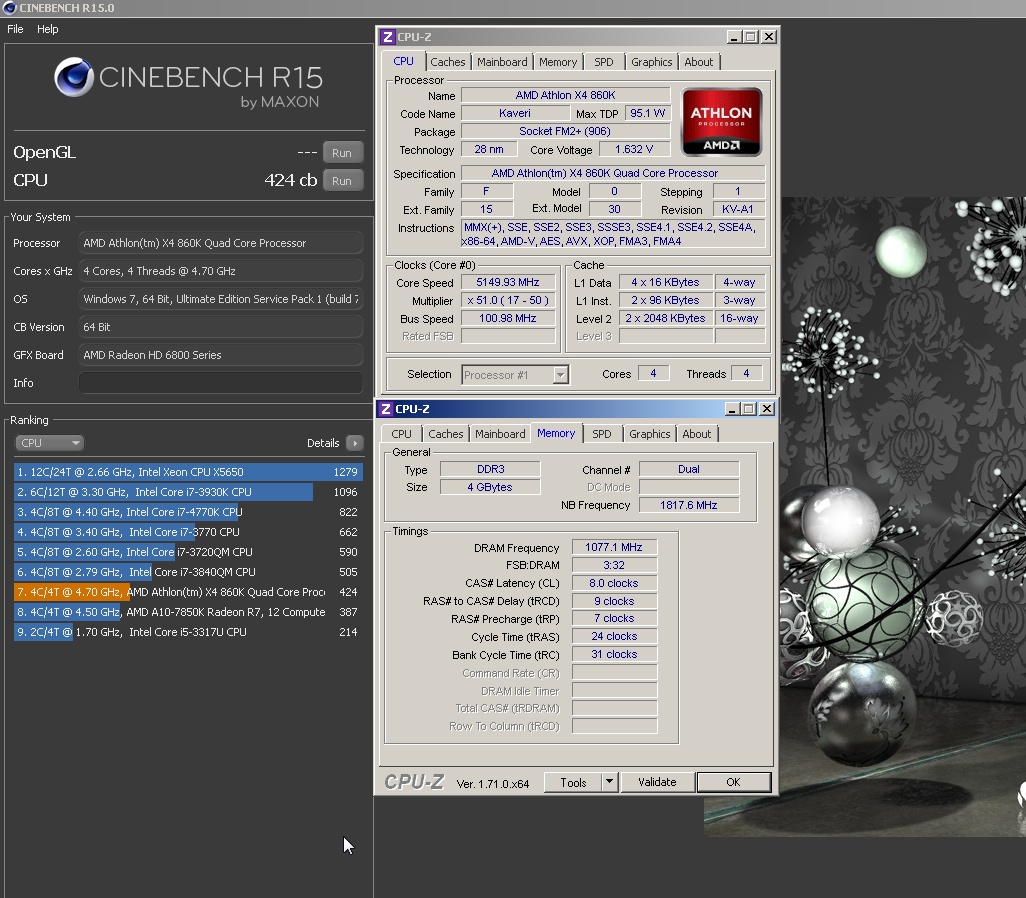
Task: Select Intel Core i7-3930K ranking bar
Action: click(x=188, y=492)
